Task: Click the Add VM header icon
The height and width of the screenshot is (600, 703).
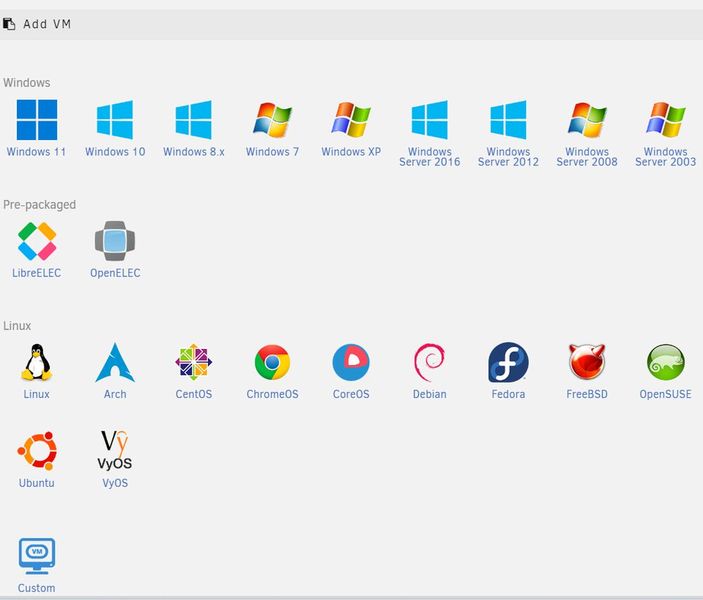Action: [9, 24]
